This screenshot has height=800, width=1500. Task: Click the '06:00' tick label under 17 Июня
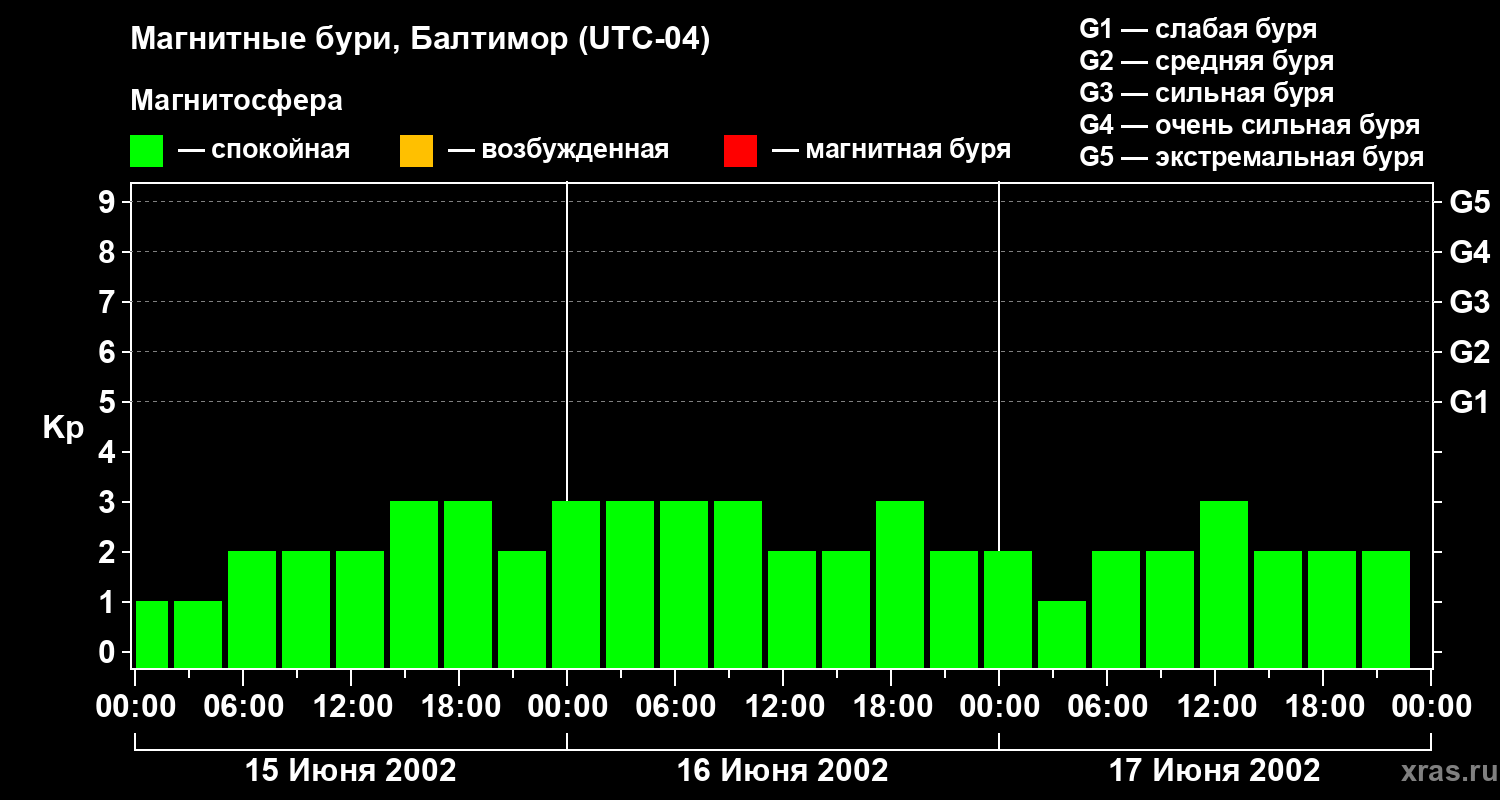tap(1107, 706)
